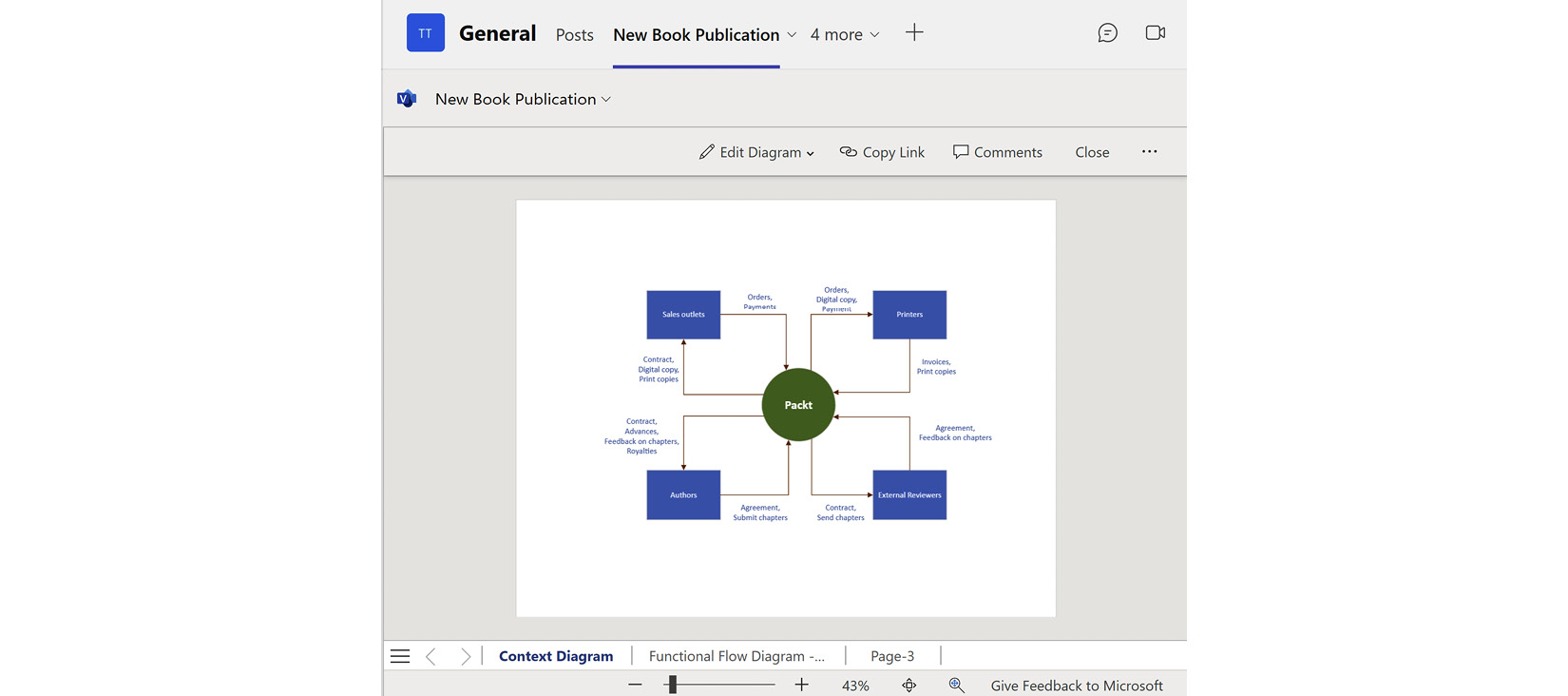This screenshot has width=1568, height=696.
Task: Click the 'Orders, Payments' label near Sales outlets
Action: (x=759, y=301)
